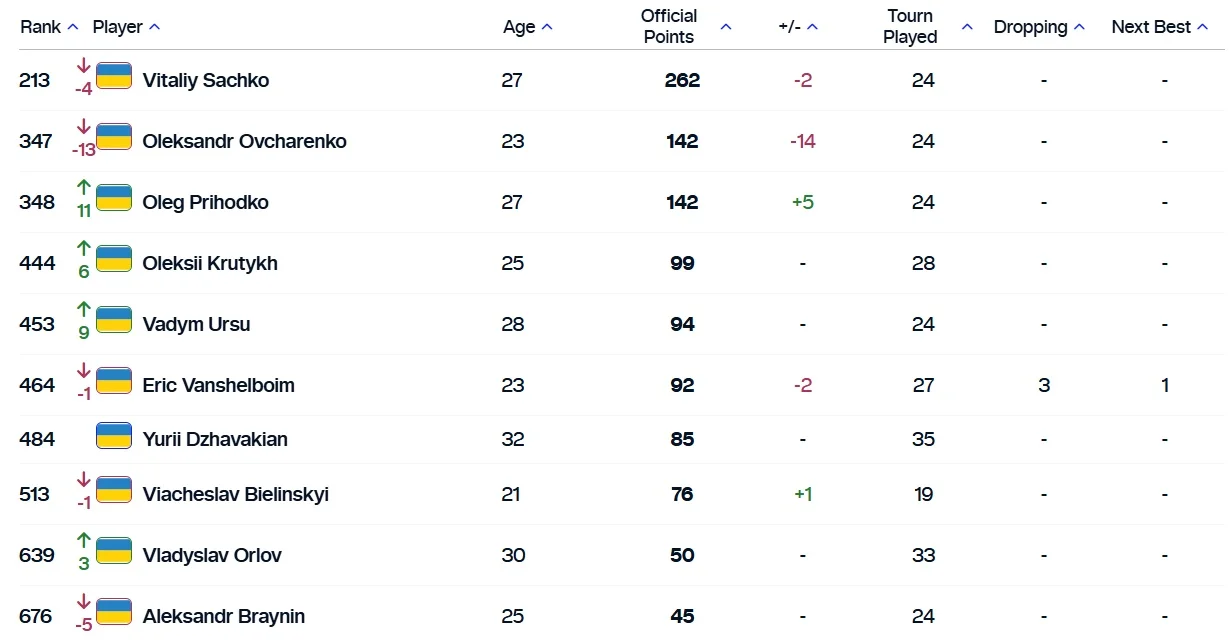Sort by Player name header

pos(125,27)
